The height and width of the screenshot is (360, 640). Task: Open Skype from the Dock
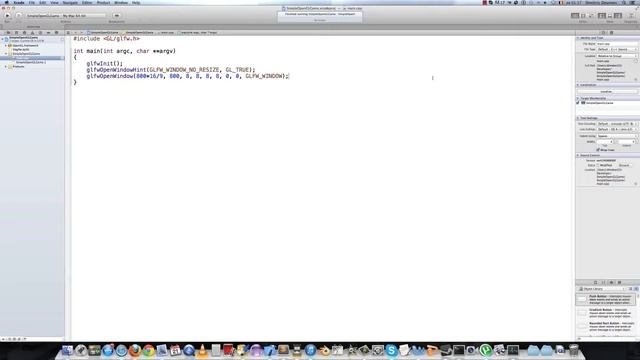pyautogui.click(x=391, y=350)
